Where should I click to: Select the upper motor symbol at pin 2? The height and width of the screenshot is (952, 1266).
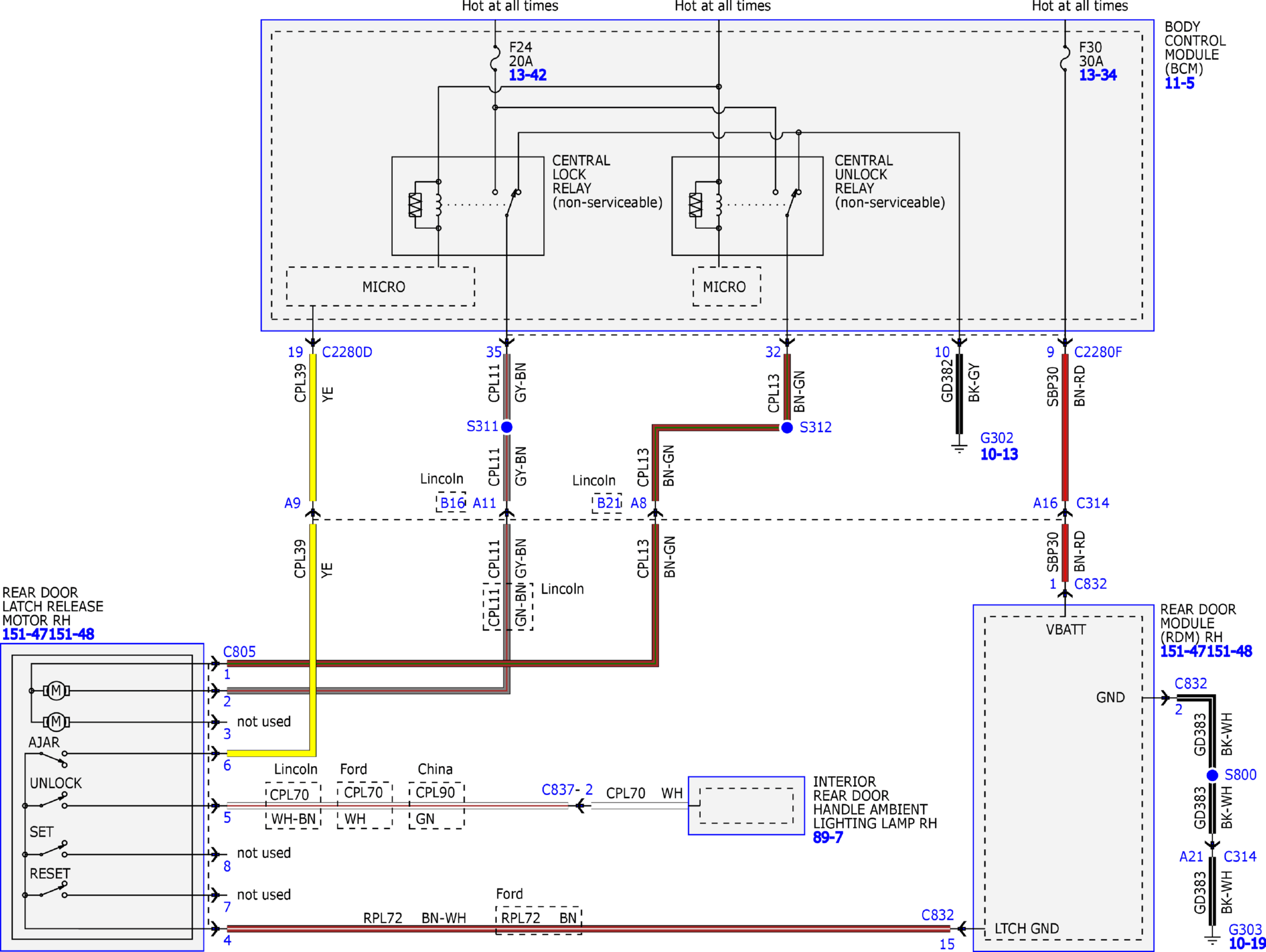56,691
